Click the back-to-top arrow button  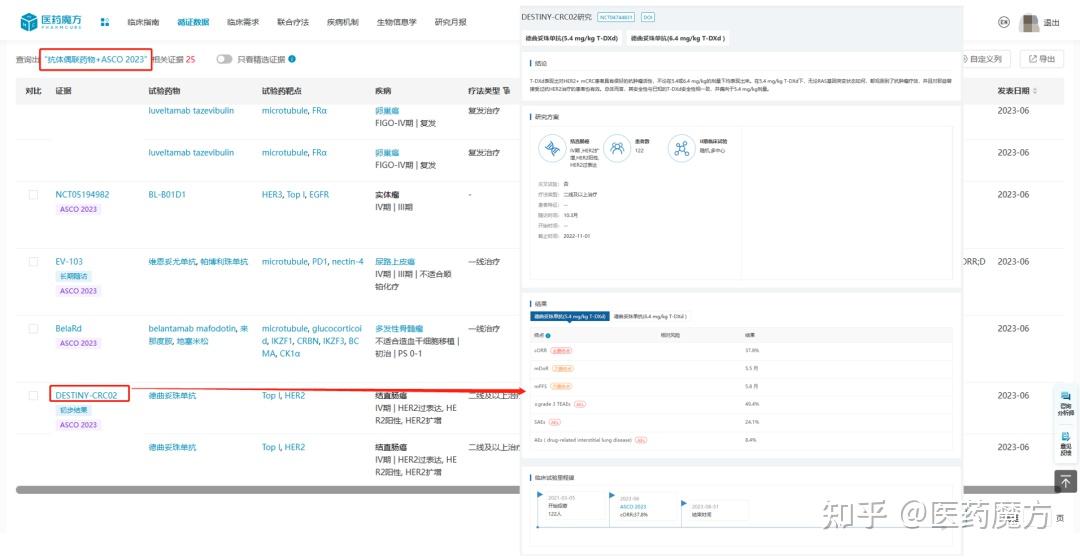(1065, 481)
